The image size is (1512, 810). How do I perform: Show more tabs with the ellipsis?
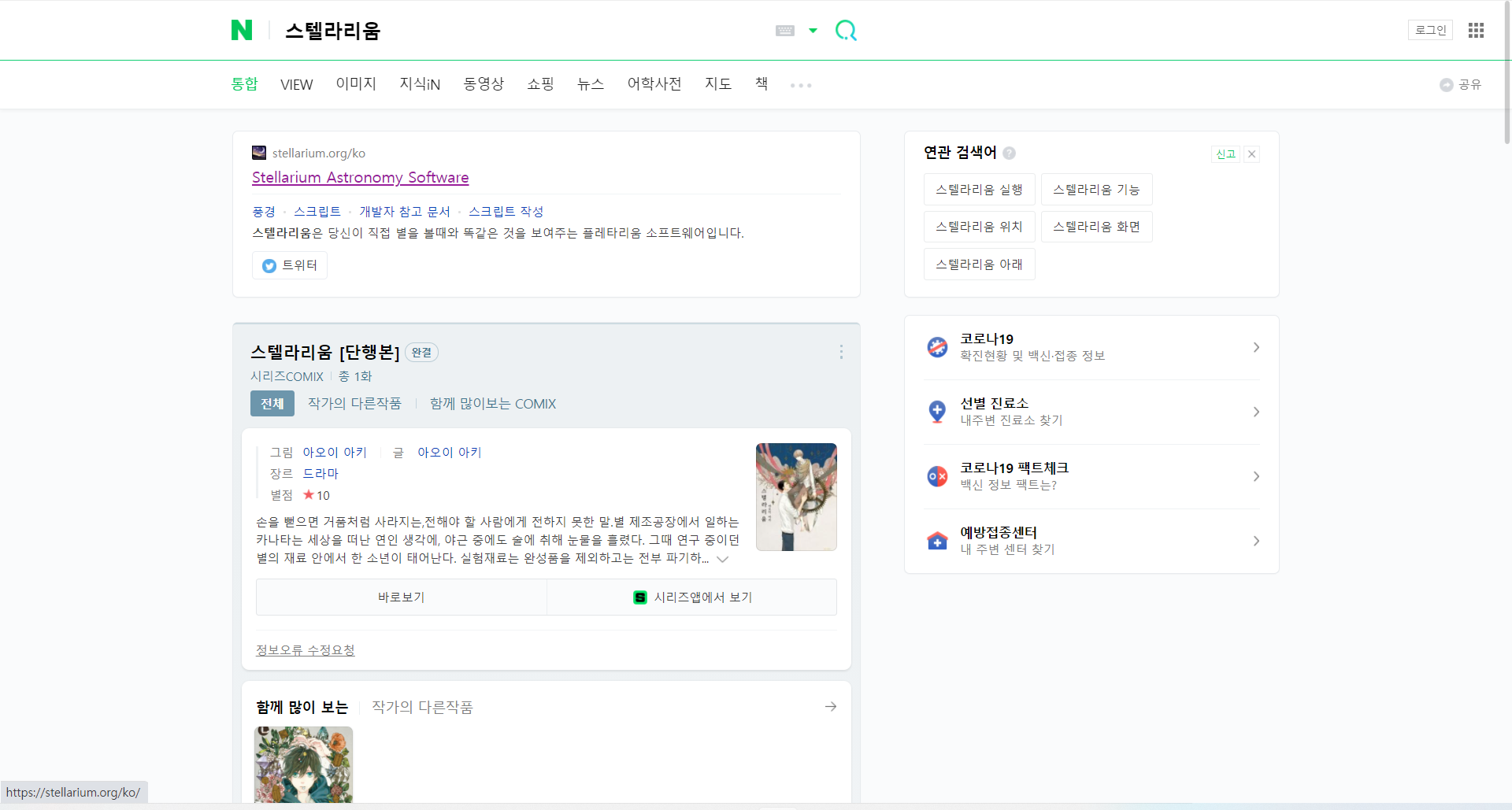(x=801, y=85)
